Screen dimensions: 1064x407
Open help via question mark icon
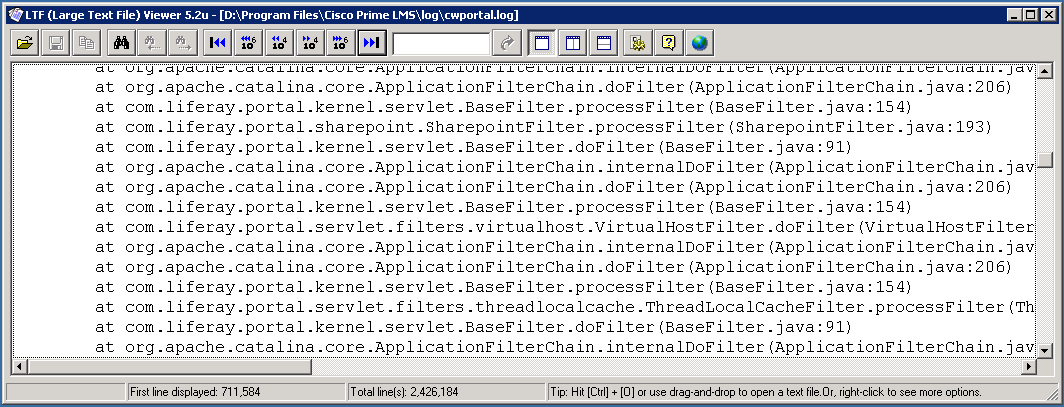click(x=668, y=43)
